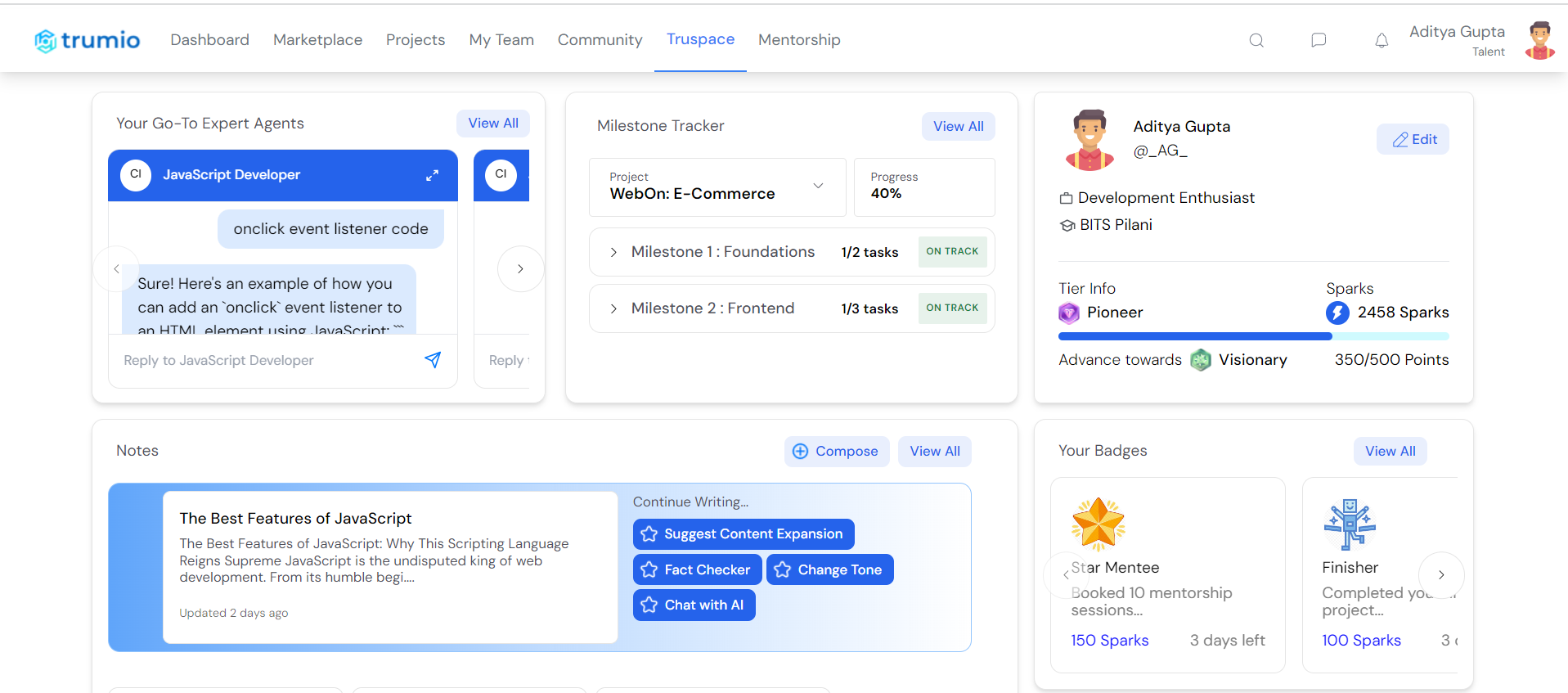This screenshot has width=1568, height=693.
Task: Open the search icon in header
Action: pyautogui.click(x=1256, y=40)
